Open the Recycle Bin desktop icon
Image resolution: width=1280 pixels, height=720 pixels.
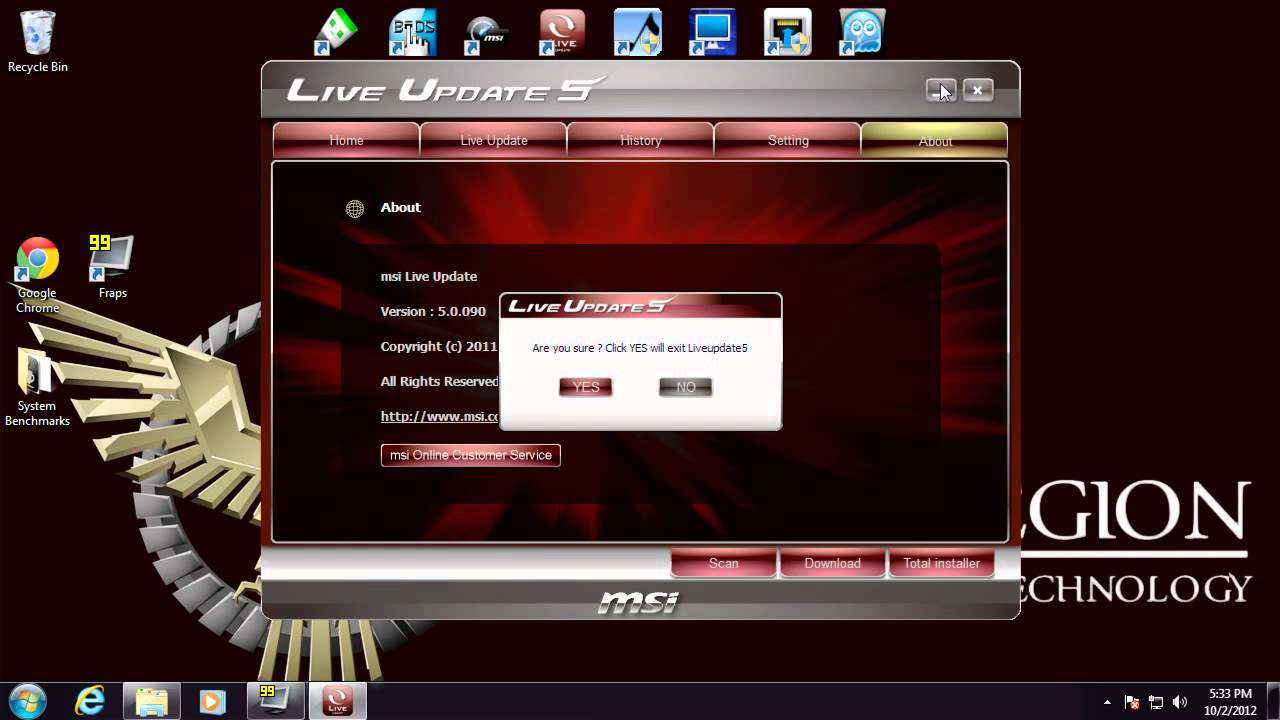coord(38,41)
